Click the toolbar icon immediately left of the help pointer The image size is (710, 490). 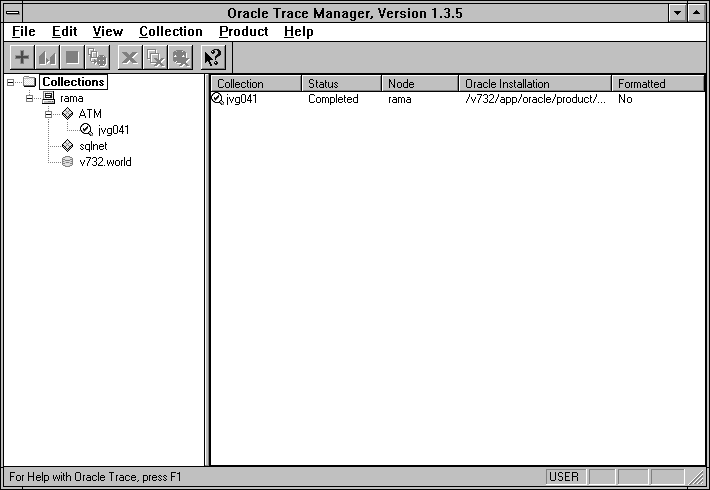click(181, 58)
